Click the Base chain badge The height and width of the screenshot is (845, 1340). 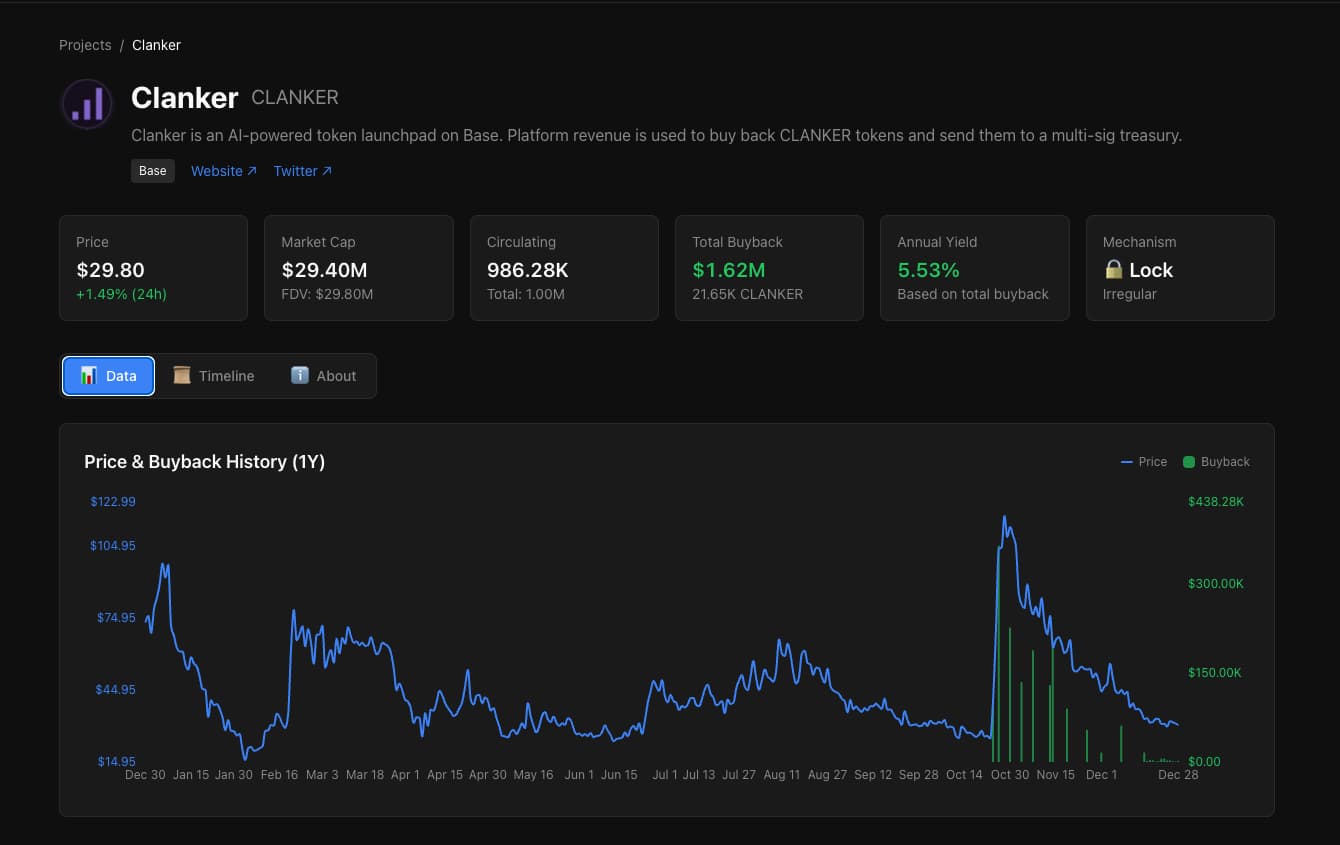tap(153, 171)
